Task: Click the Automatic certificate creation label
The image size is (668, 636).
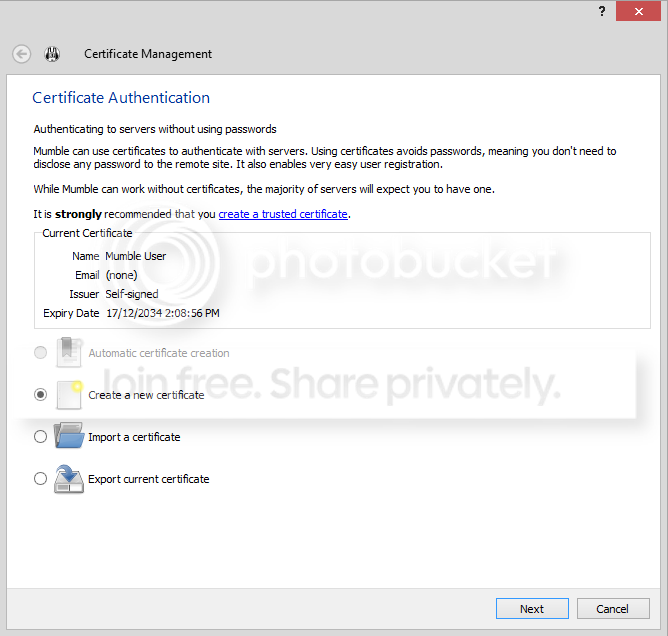Action: 159,353
